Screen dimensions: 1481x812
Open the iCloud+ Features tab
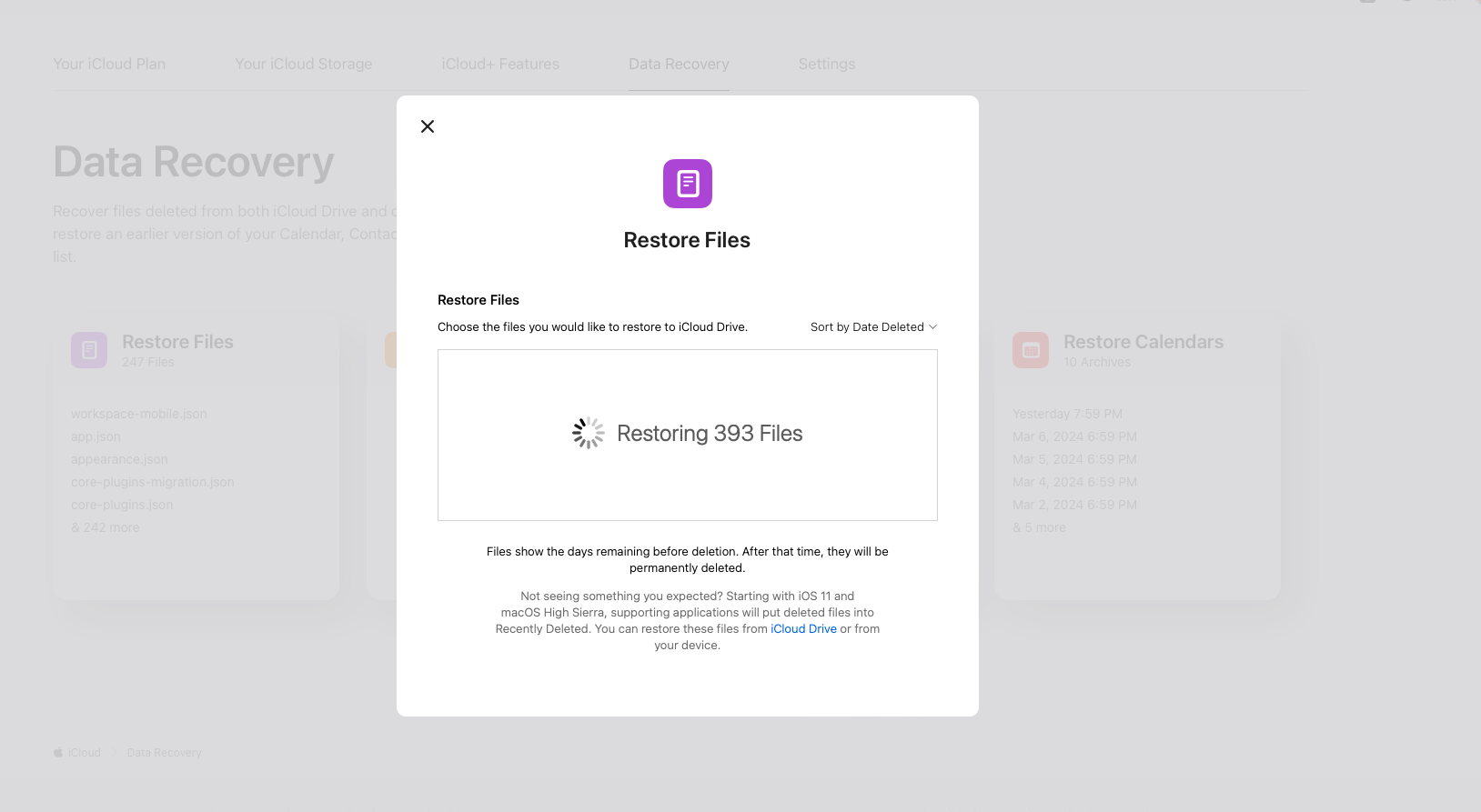(x=500, y=65)
